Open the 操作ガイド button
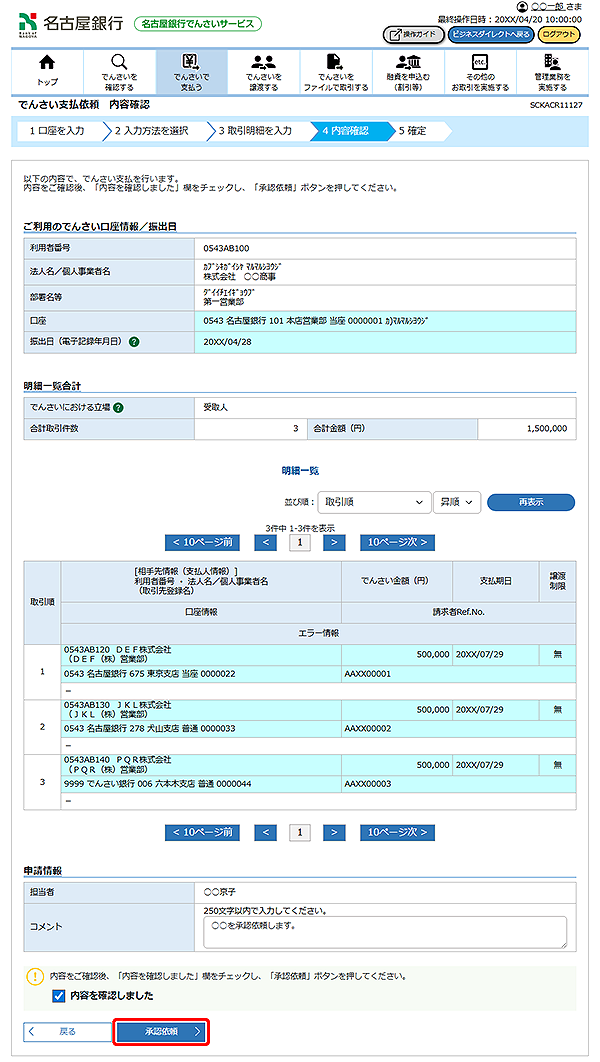This screenshot has width=600, height=1062. pos(413,34)
